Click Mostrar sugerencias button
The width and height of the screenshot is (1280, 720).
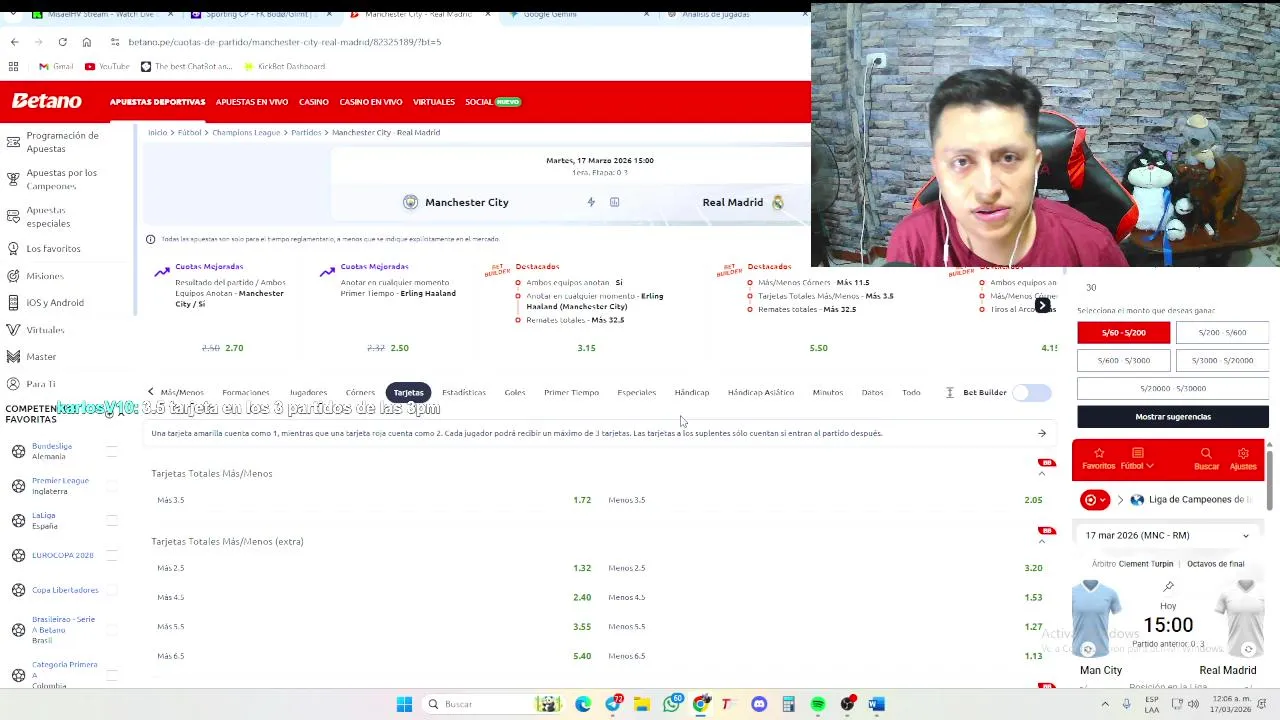[x=1173, y=417]
